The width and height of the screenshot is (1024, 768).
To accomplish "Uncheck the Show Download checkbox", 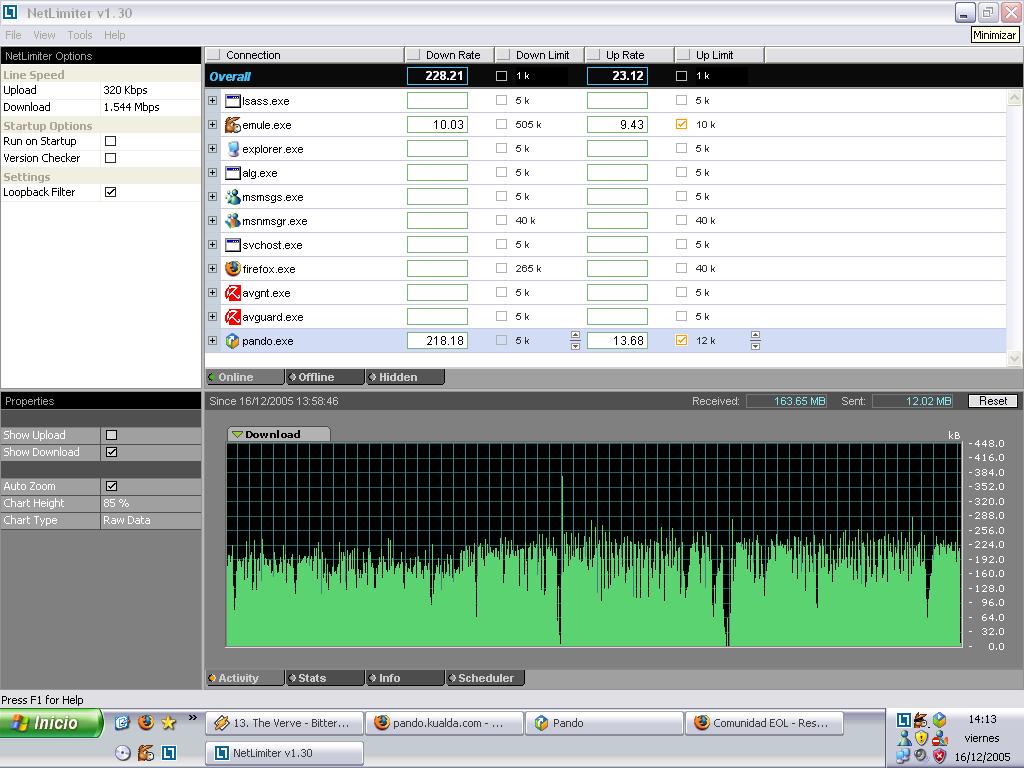I will coord(112,452).
